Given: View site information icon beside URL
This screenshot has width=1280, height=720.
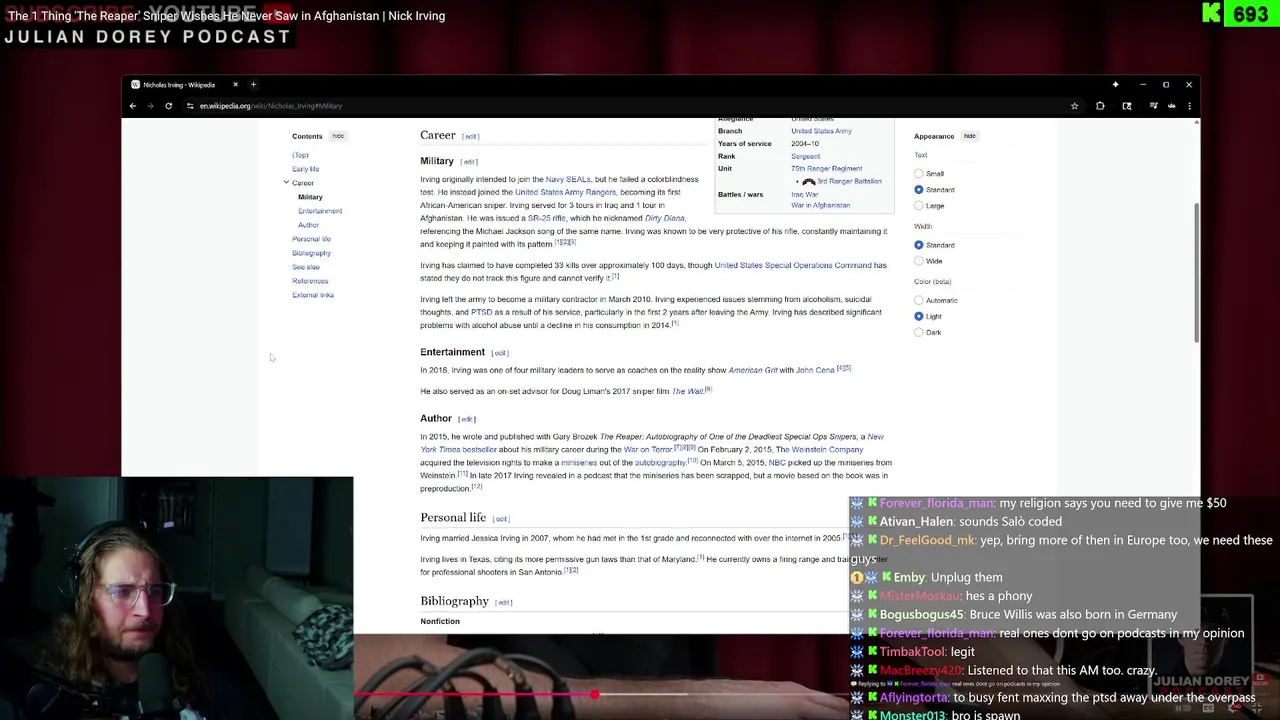Looking at the screenshot, I should [x=190, y=106].
